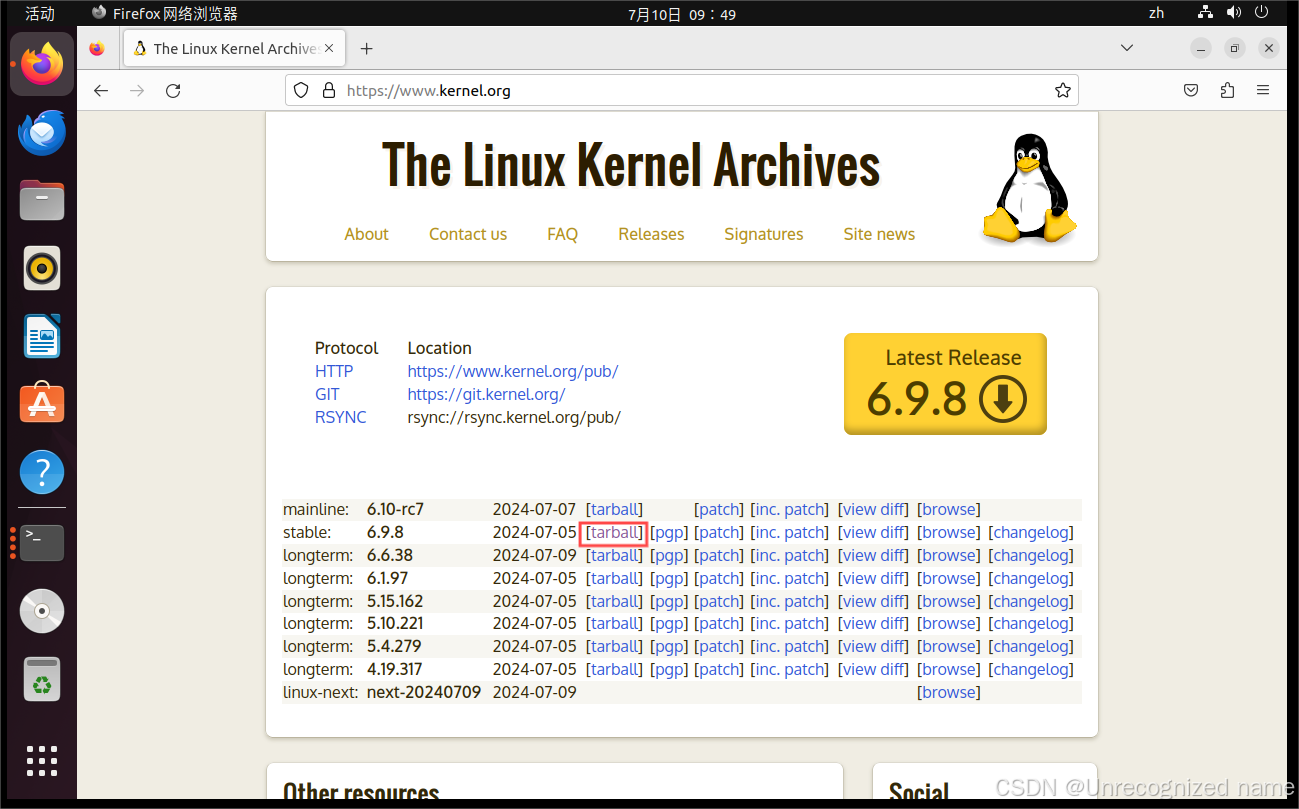Open the Firefox hamburger application menu
Viewport: 1299px width, 809px height.
[x=1263, y=90]
